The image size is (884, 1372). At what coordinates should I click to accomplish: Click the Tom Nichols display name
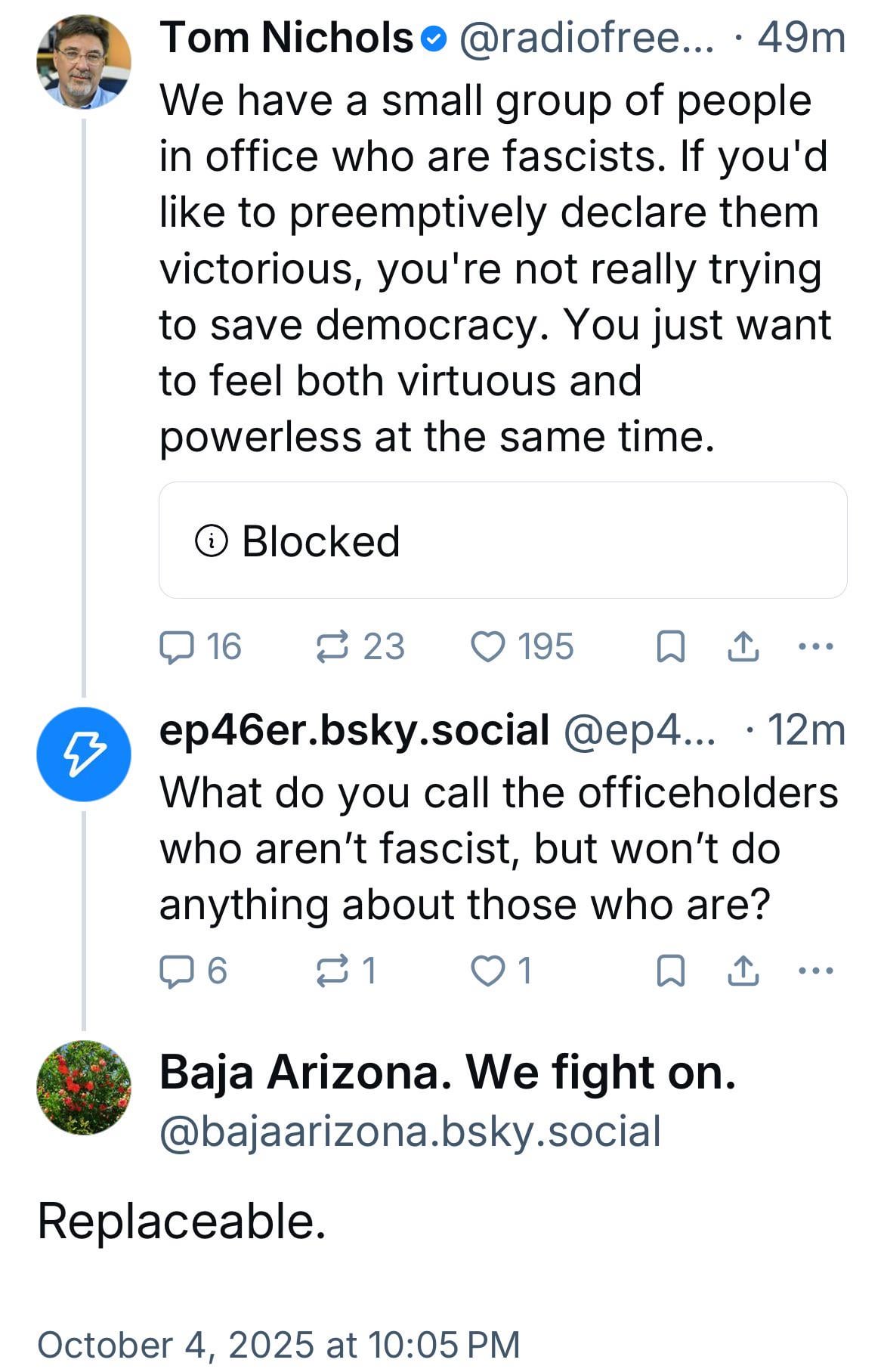286,38
